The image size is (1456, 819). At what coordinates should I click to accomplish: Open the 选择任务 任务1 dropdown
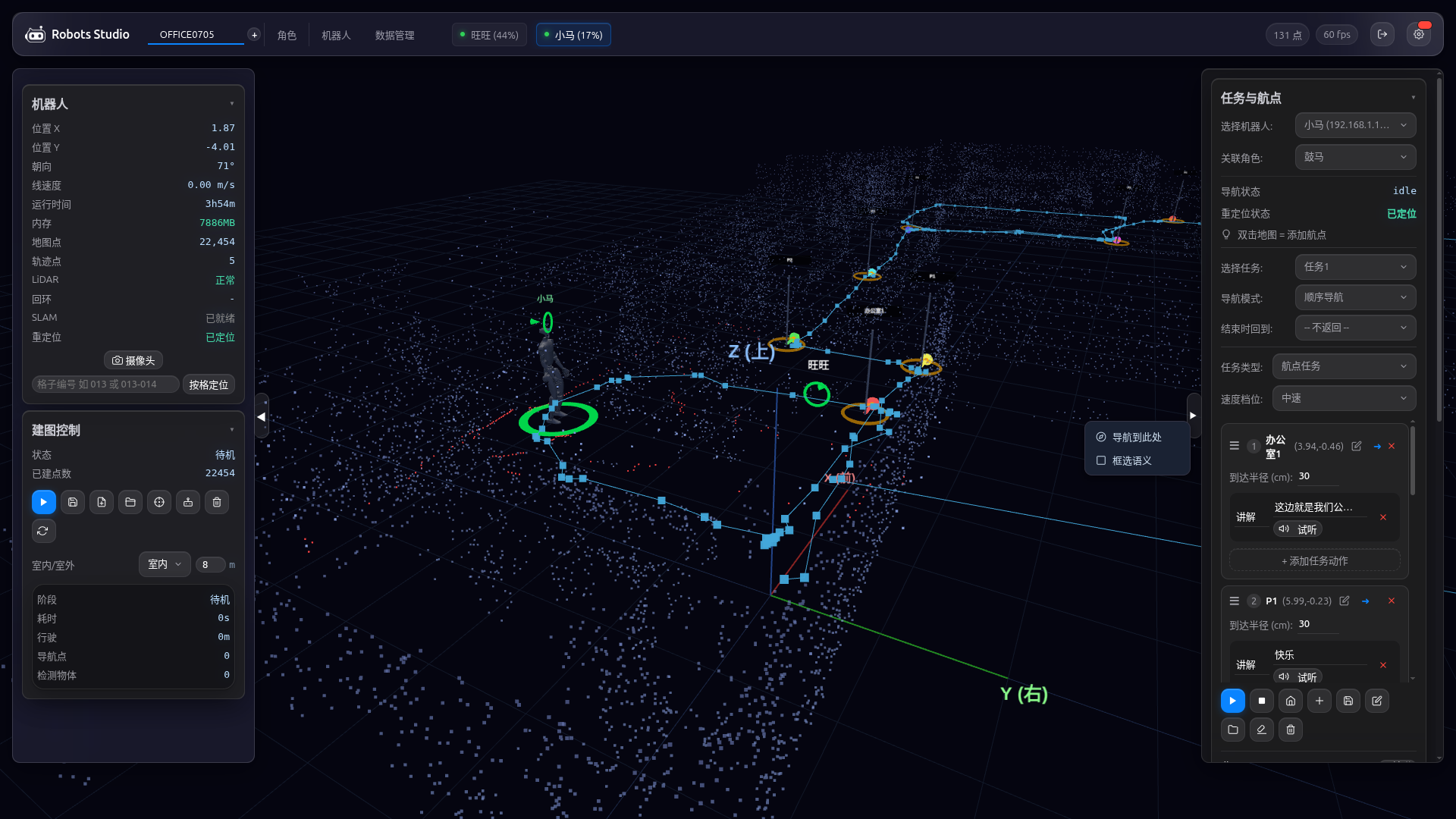tap(1355, 267)
